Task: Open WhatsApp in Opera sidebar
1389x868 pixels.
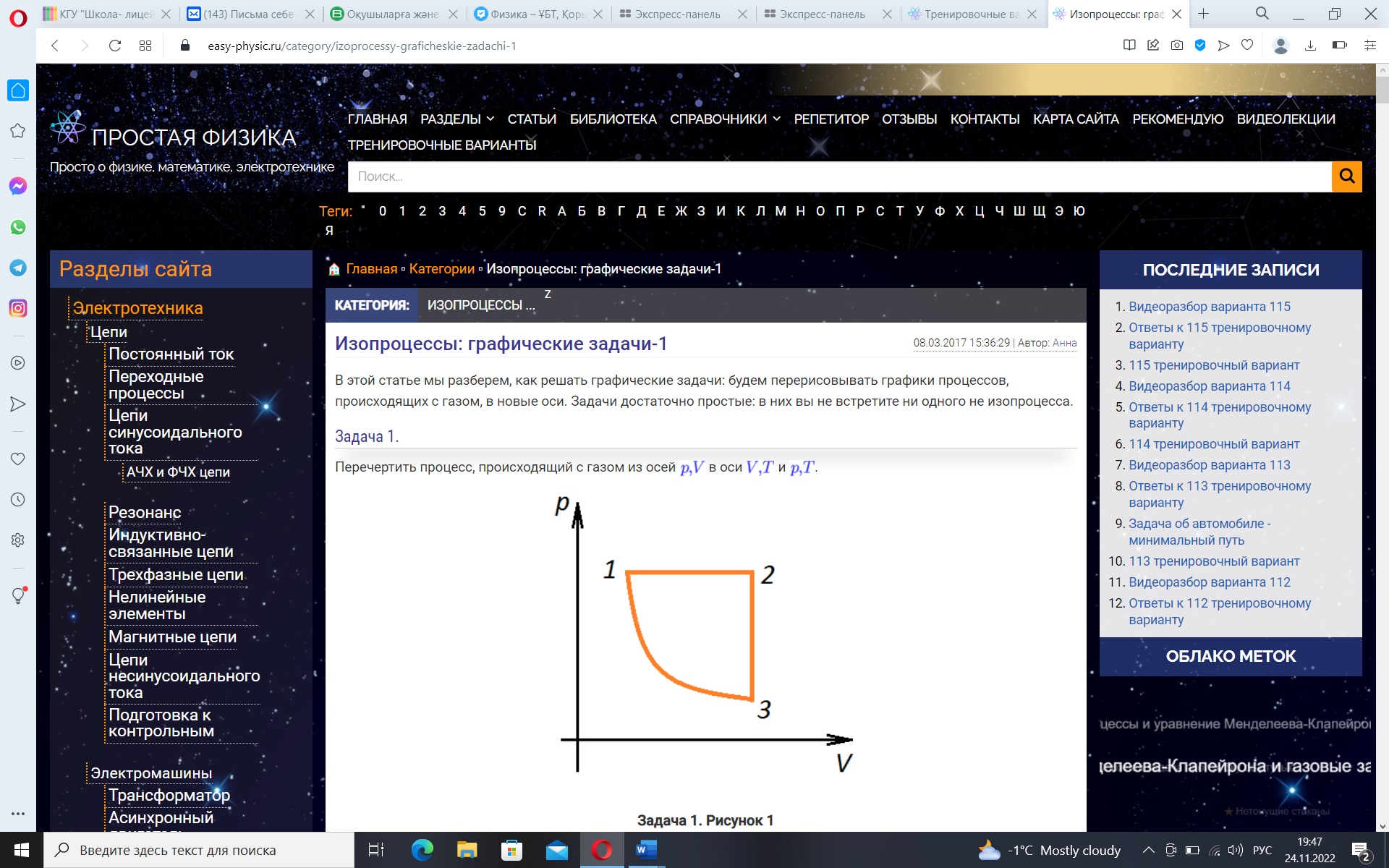Action: pyautogui.click(x=18, y=227)
